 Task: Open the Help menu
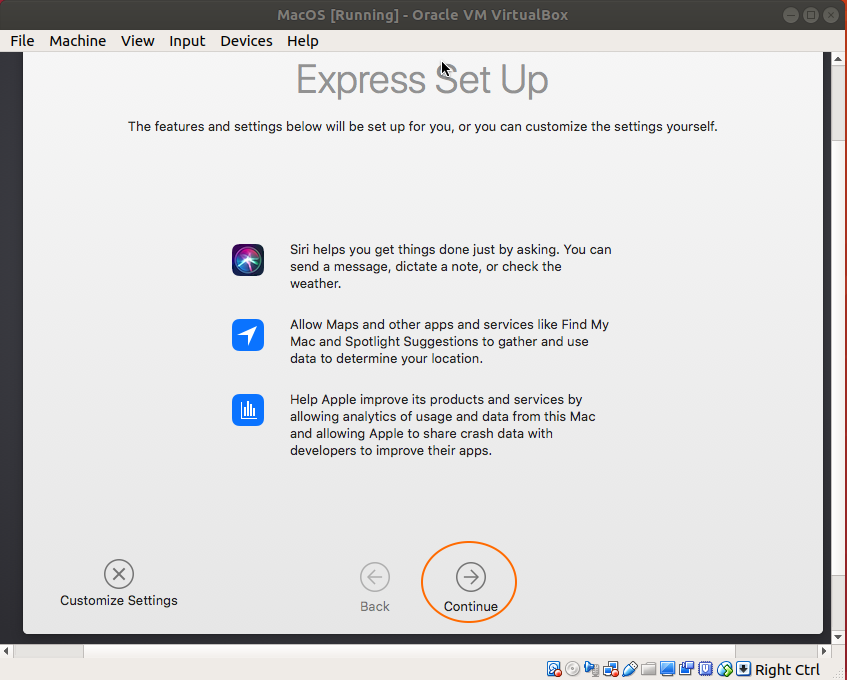pos(302,41)
